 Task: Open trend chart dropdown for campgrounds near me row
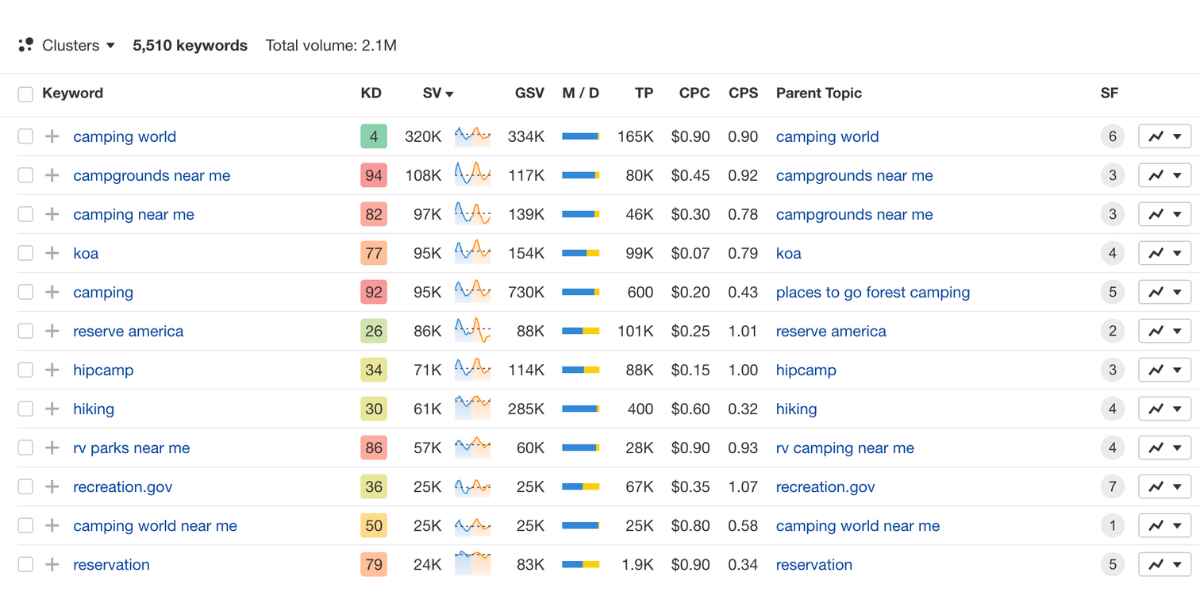1165,176
